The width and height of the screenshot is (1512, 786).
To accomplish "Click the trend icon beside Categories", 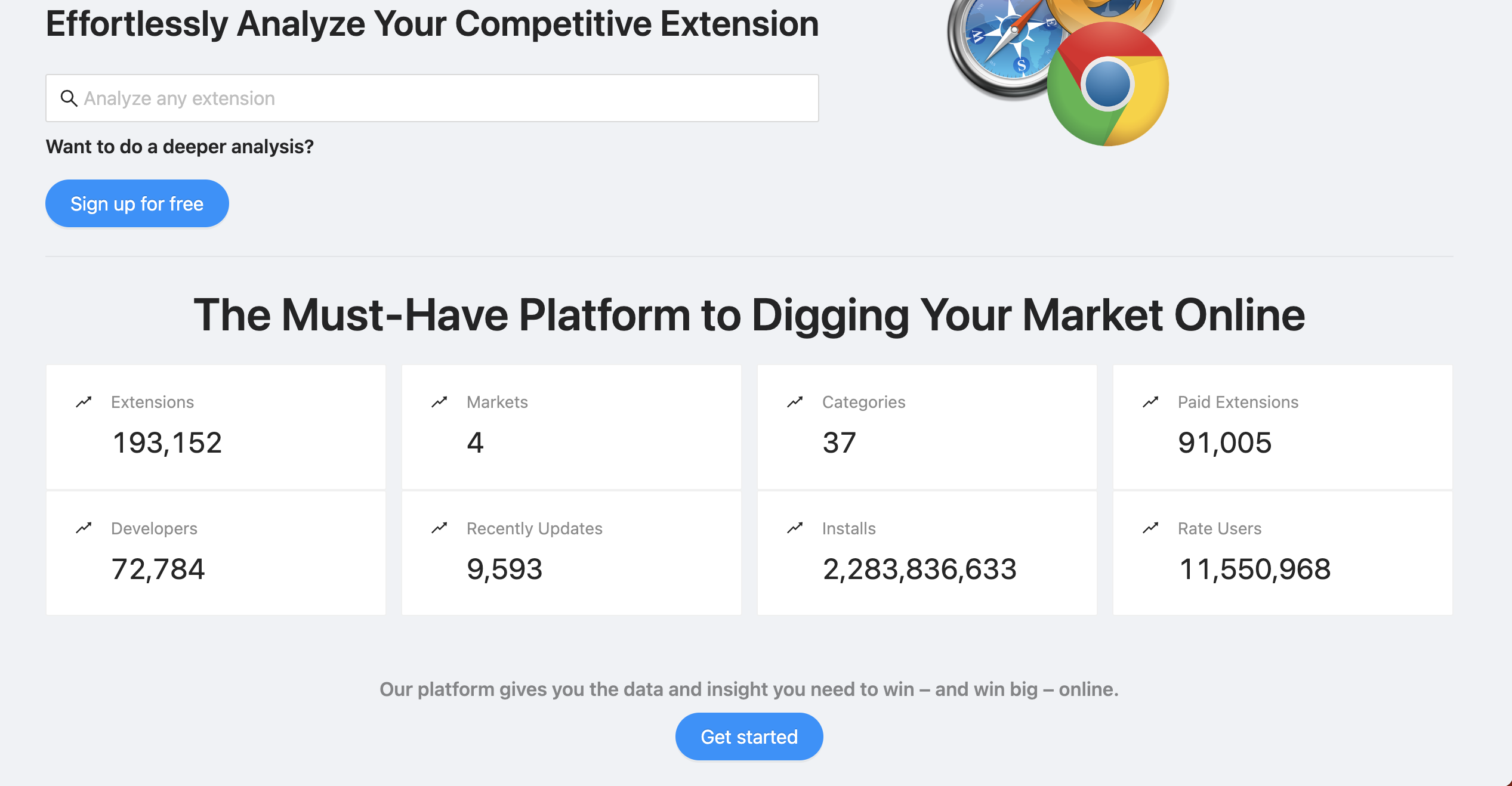I will [x=795, y=402].
